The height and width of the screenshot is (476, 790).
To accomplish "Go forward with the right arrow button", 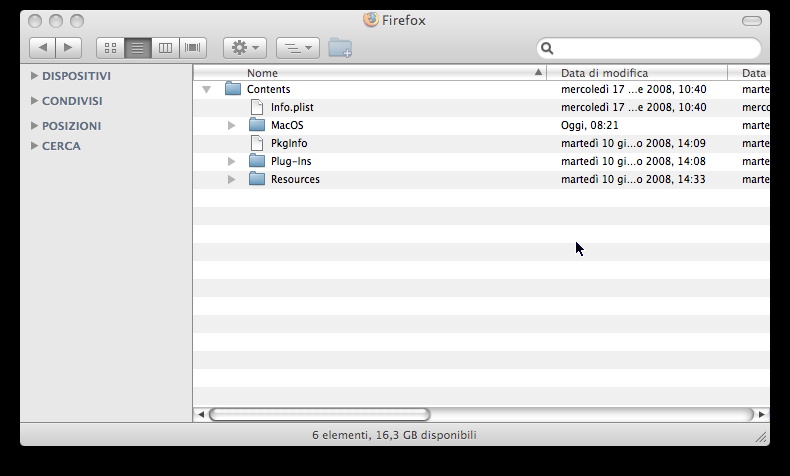I will (69, 48).
